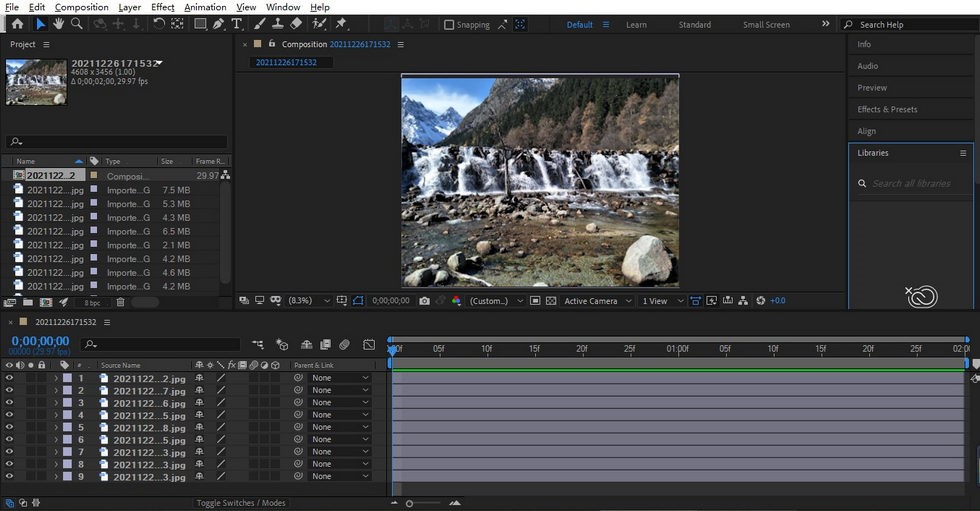The height and width of the screenshot is (511, 980).
Task: Select the Clone Stamp tool
Action: (x=277, y=24)
